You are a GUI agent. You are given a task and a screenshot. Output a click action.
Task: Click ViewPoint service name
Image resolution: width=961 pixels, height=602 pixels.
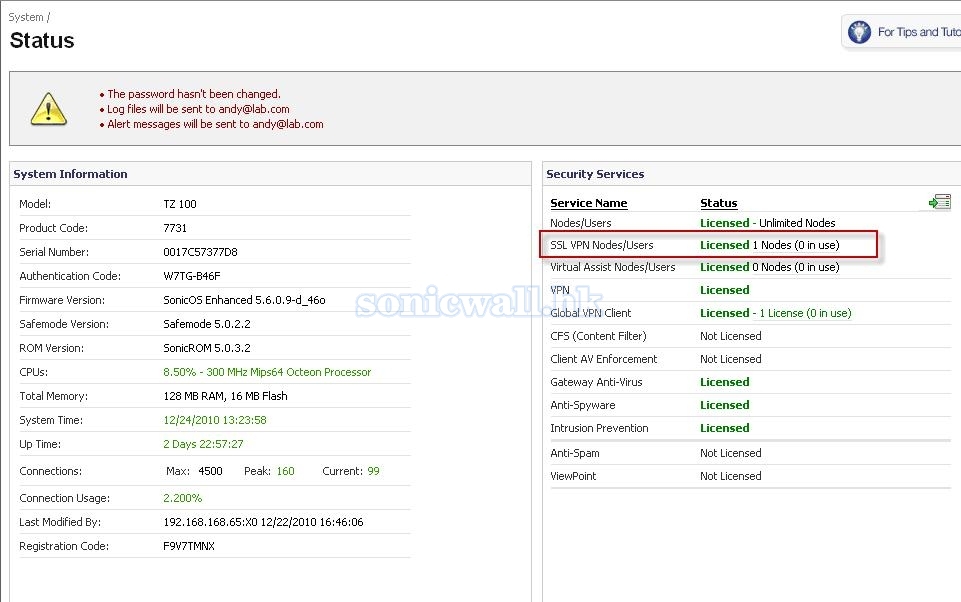(572, 476)
